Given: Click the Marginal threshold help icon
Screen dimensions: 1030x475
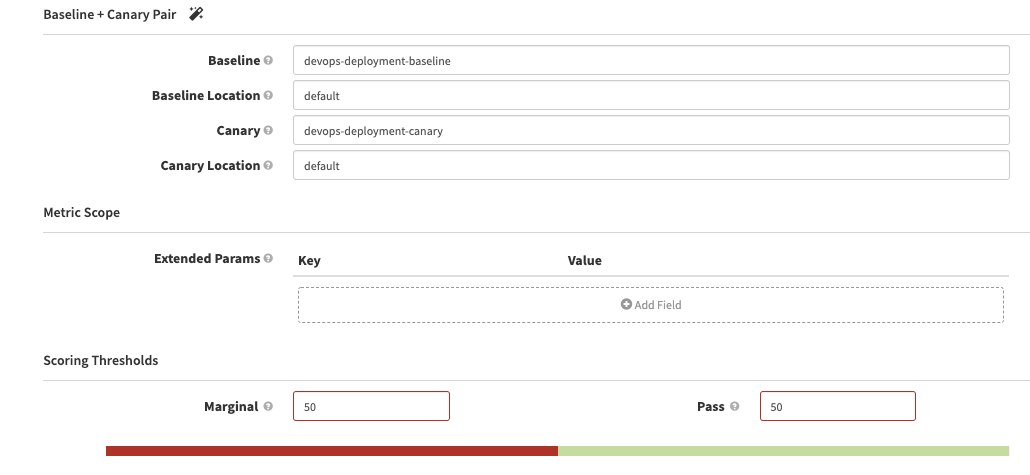Looking at the screenshot, I should click(268, 407).
